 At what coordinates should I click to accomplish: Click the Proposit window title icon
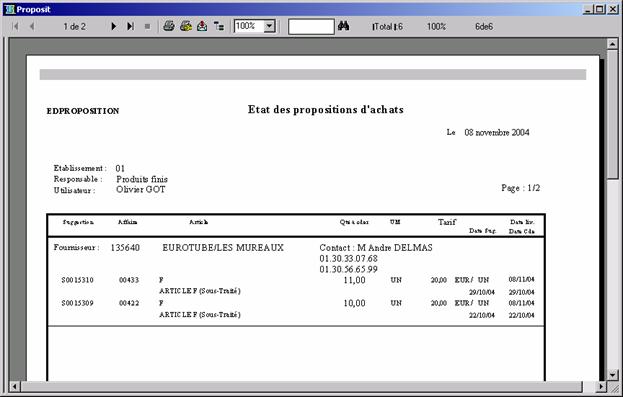click(10, 9)
